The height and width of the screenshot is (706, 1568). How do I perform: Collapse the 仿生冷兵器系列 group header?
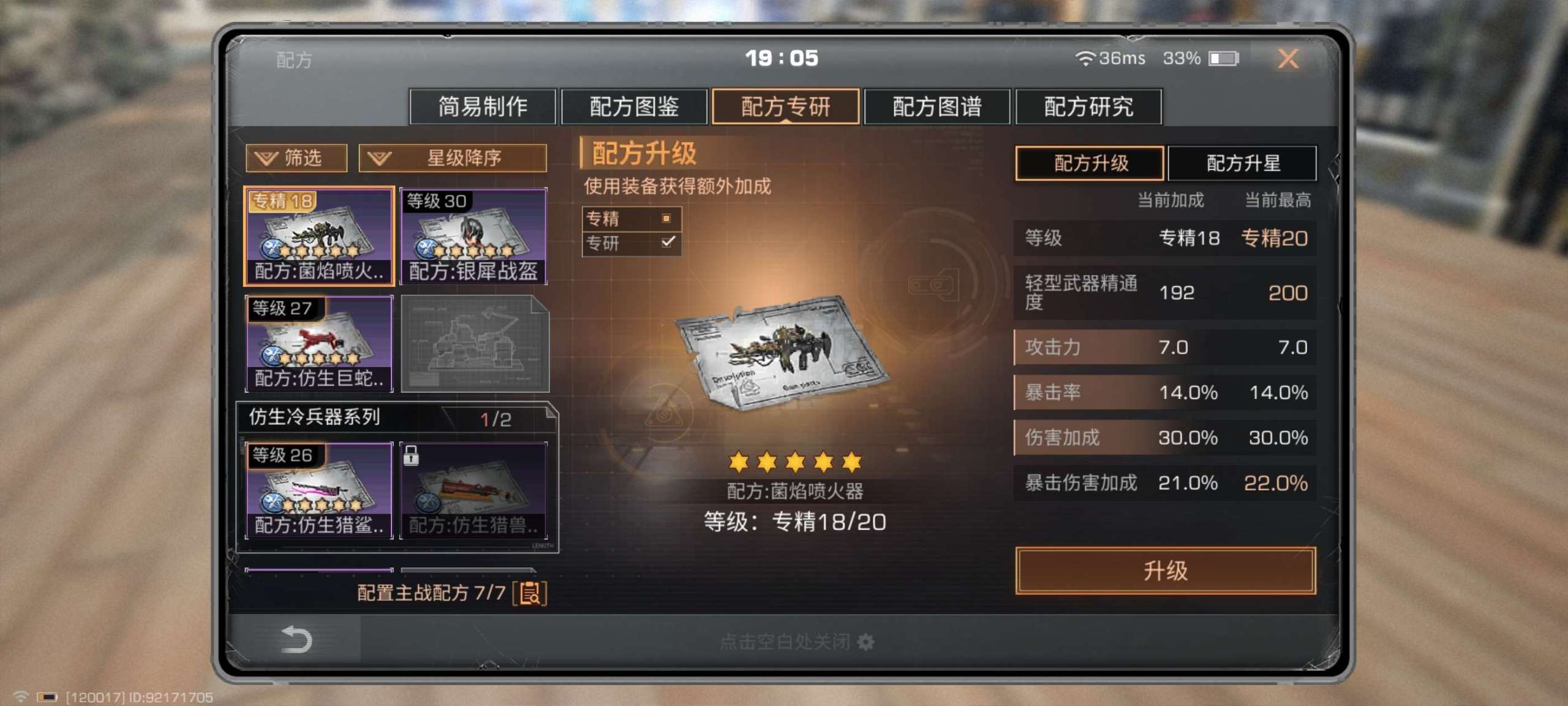(397, 417)
